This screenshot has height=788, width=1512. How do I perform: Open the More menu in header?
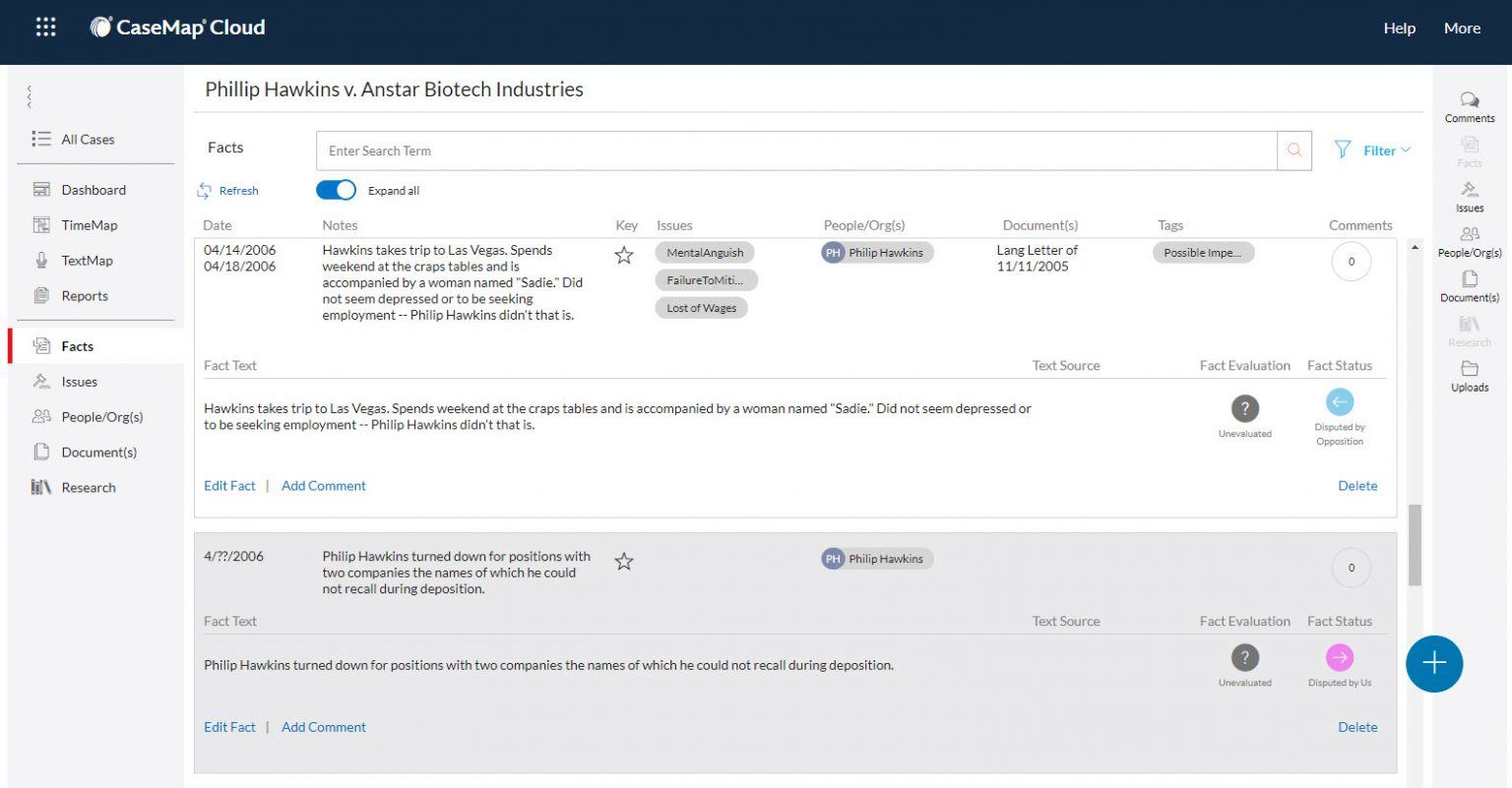pos(1461,29)
